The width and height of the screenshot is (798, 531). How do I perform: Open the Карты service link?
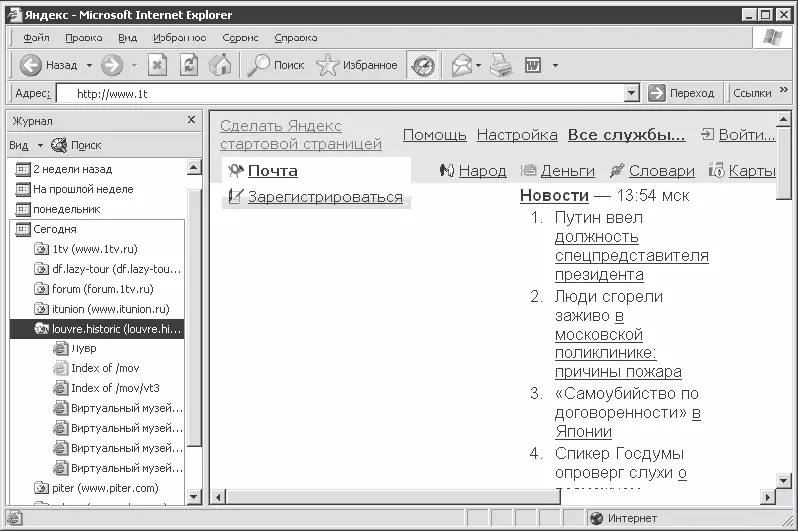pyautogui.click(x=752, y=171)
